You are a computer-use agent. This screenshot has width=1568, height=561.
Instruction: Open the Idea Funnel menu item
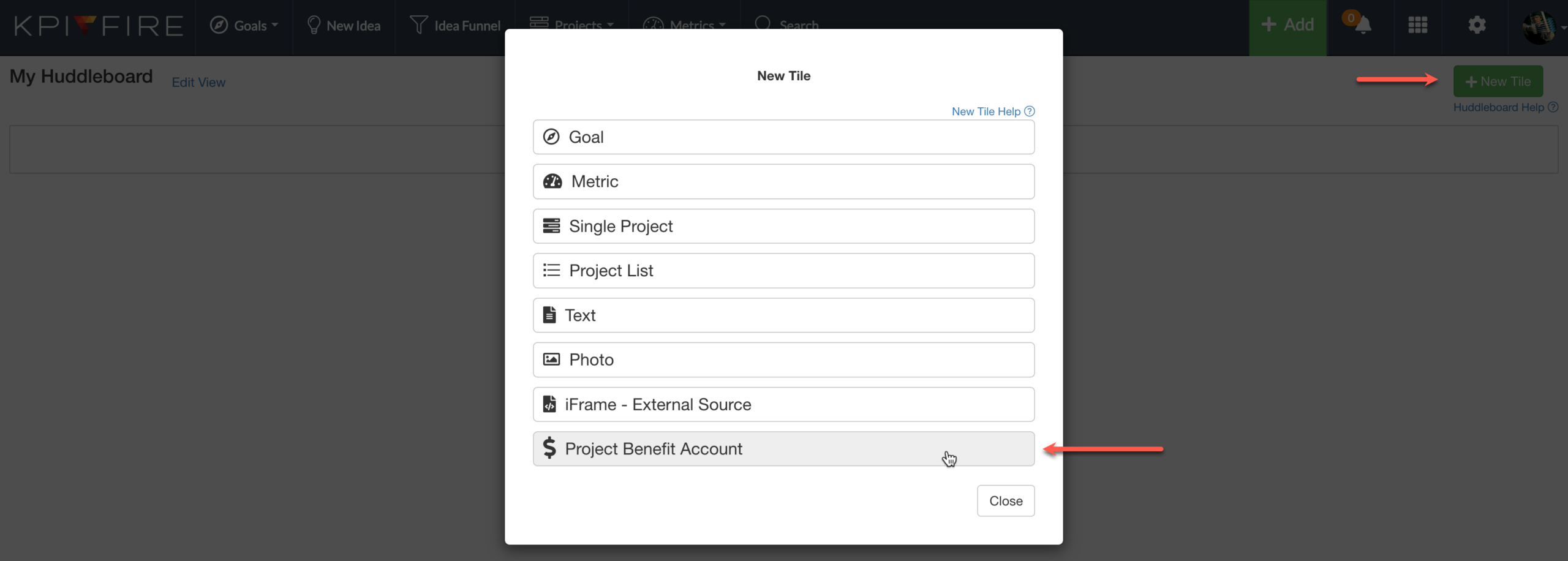[455, 26]
